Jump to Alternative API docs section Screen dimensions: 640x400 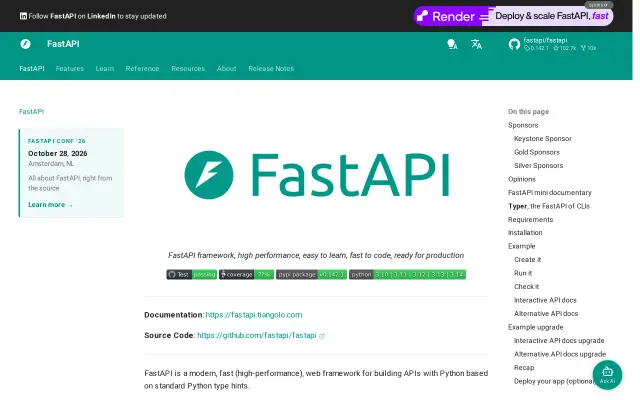[546, 313]
